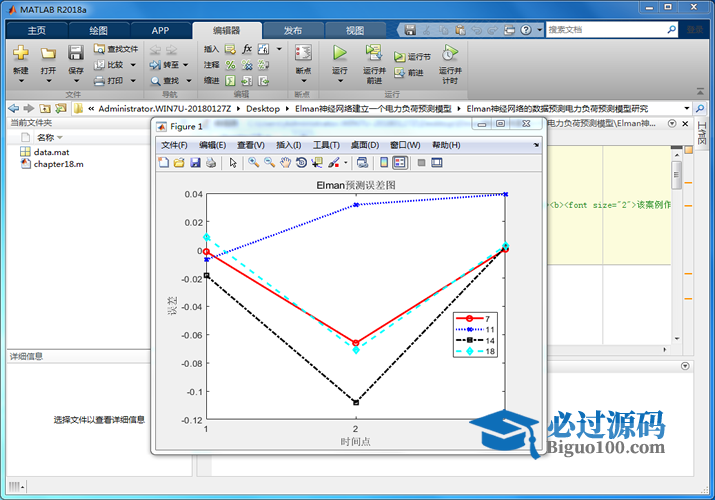Toggle the Rotate 3D tool
This screenshot has height=500, width=715.
pos(301,162)
